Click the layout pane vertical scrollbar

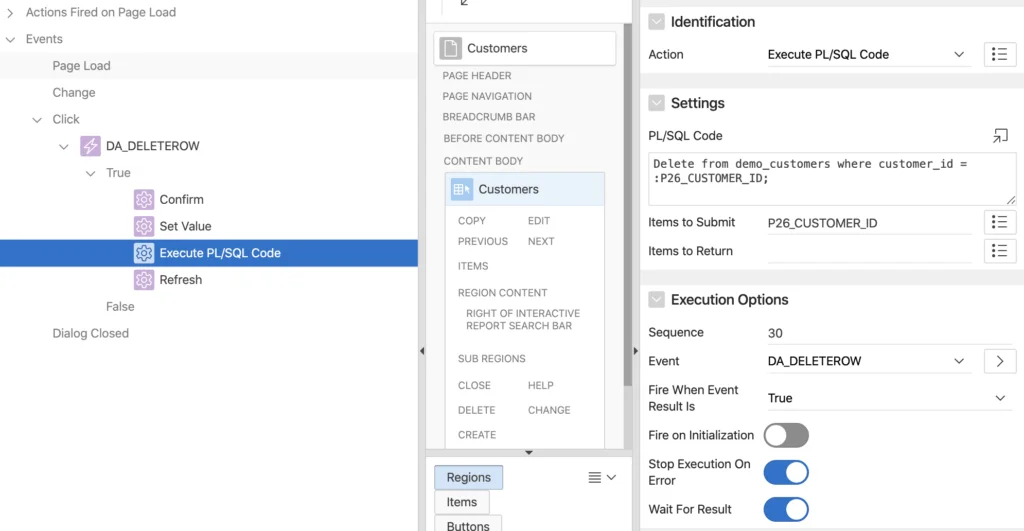(628, 204)
